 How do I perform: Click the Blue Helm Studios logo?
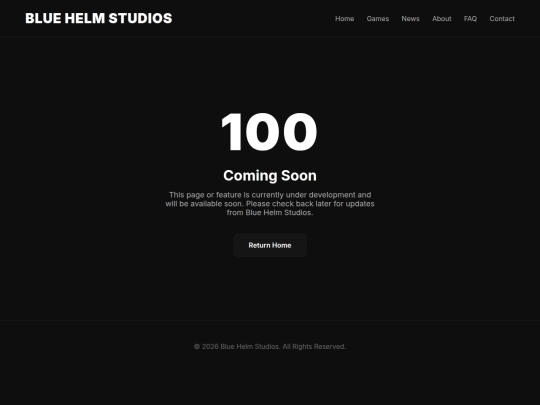click(x=98, y=18)
